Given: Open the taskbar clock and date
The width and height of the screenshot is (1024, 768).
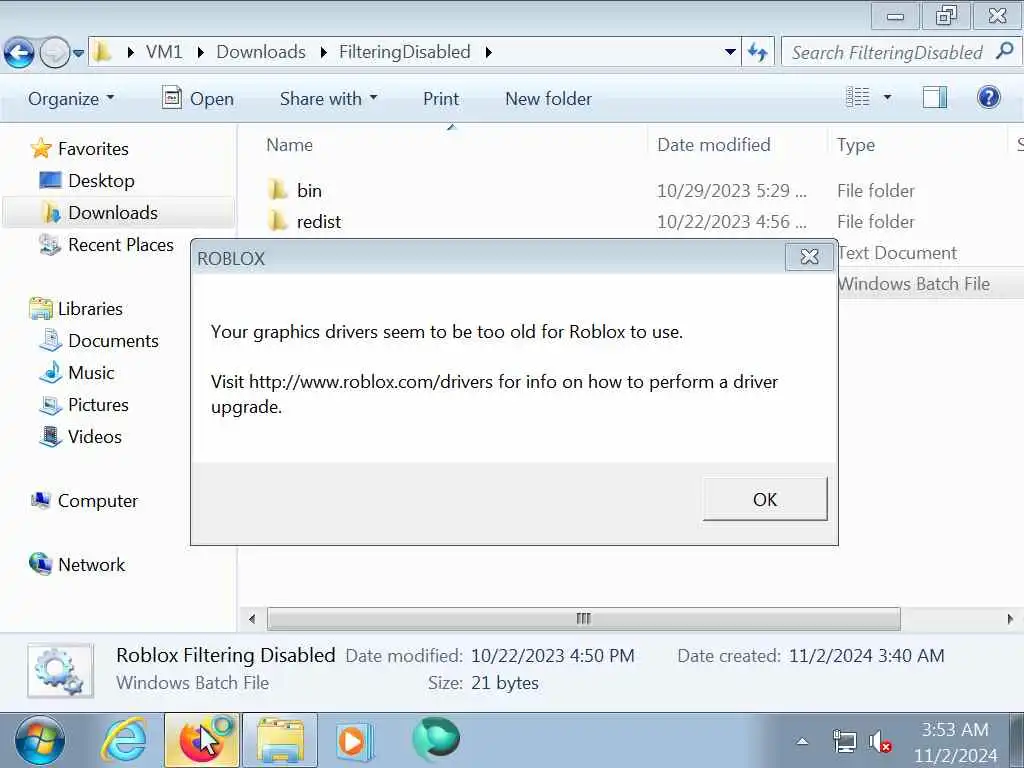Looking at the screenshot, I should tap(955, 742).
